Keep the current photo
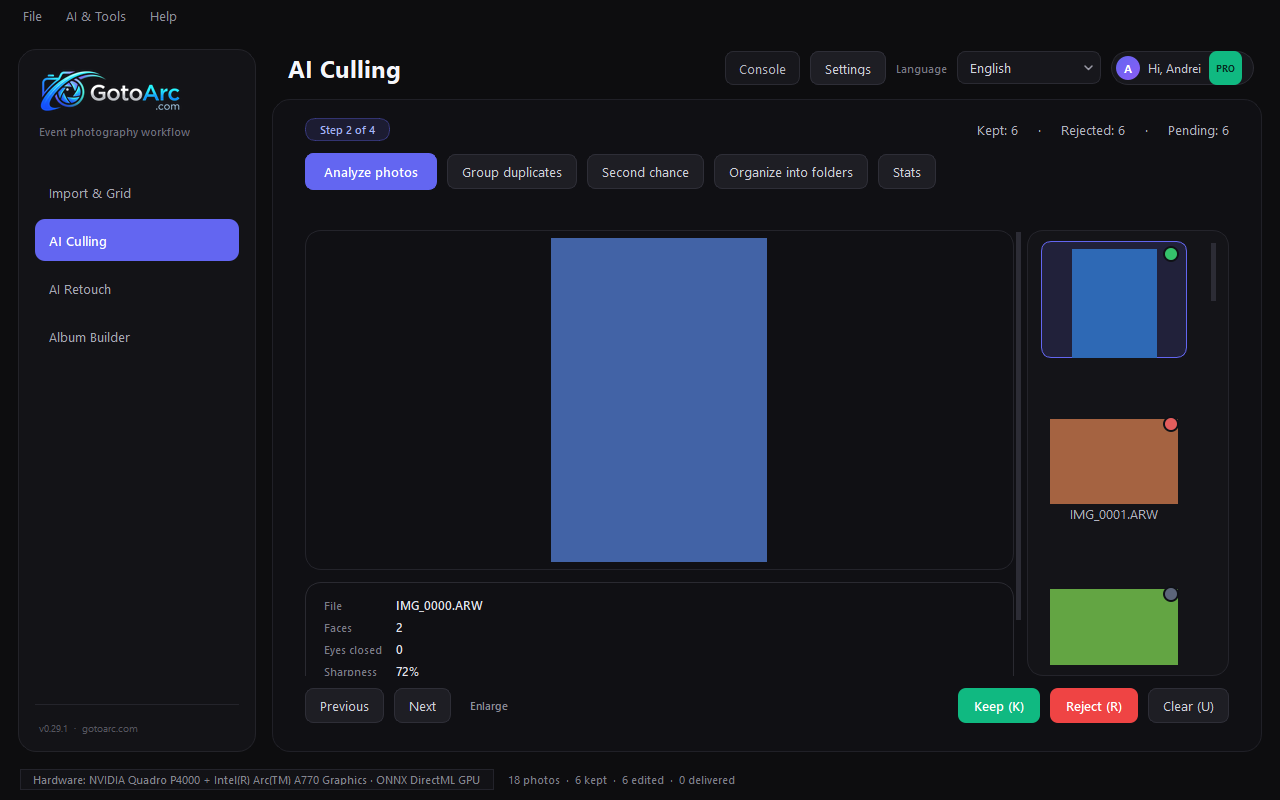 (x=999, y=706)
